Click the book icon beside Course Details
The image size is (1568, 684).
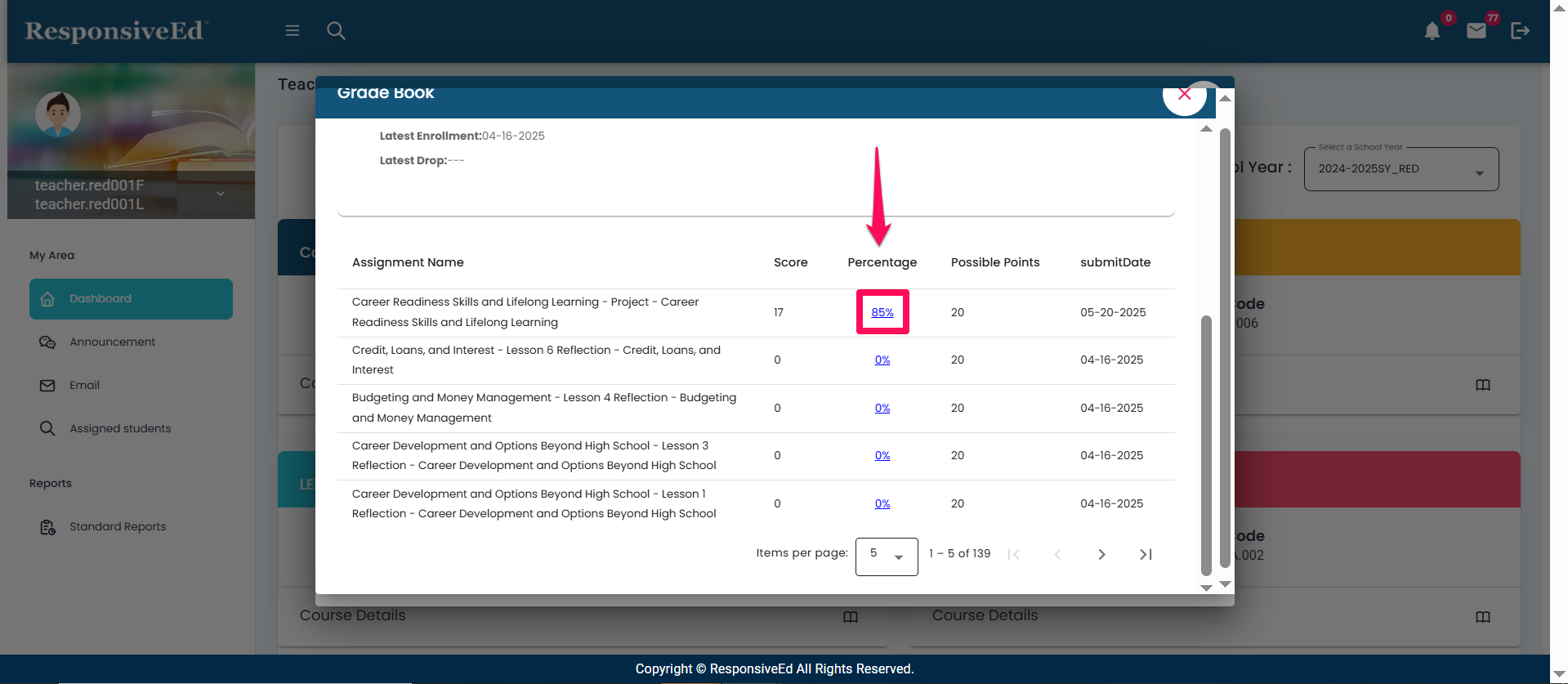tap(850, 617)
